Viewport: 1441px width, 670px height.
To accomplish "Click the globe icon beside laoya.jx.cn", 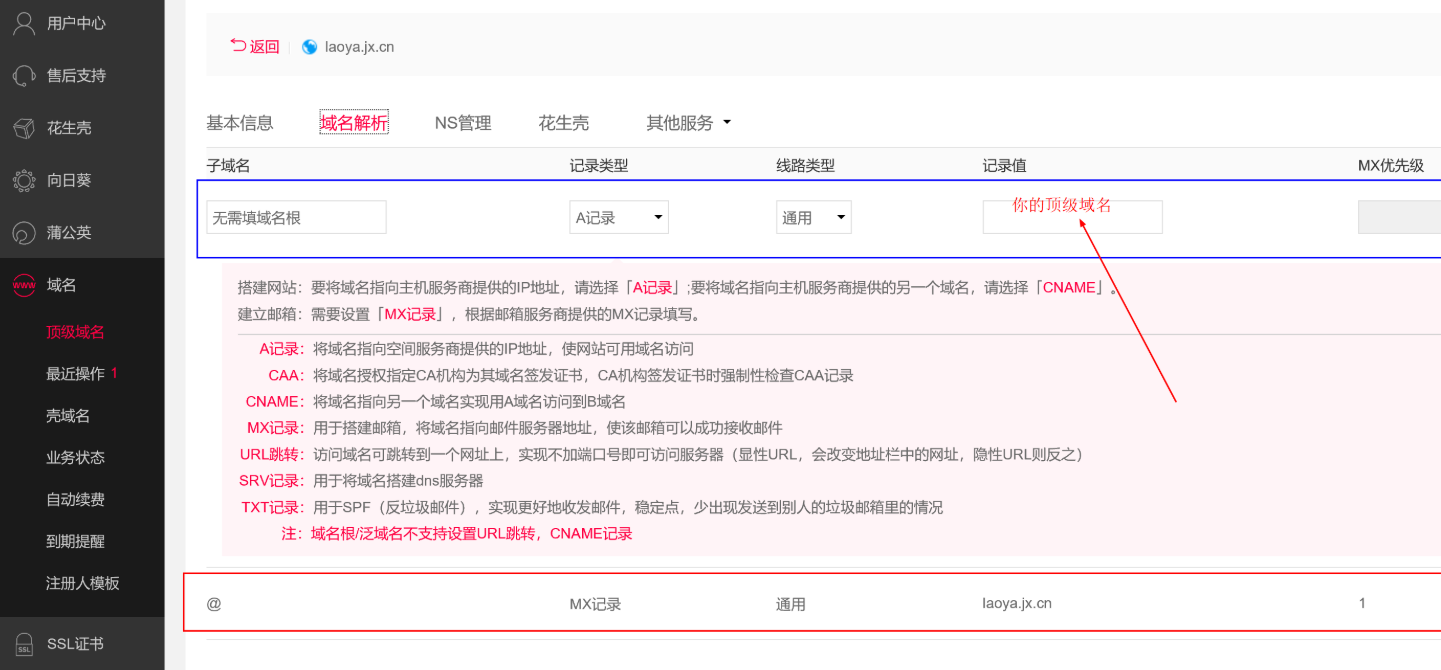I will tap(309, 46).
